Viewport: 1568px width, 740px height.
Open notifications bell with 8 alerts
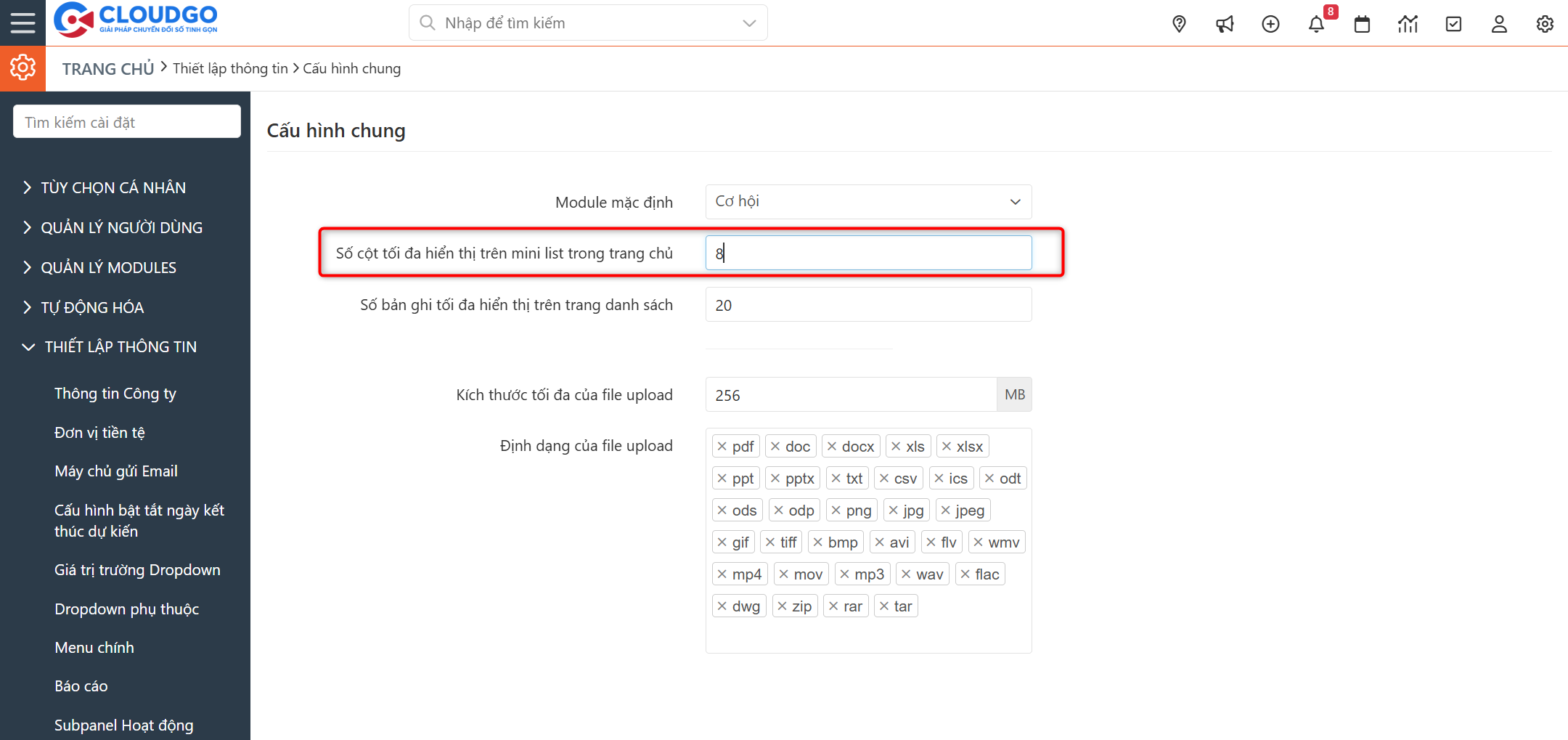tap(1316, 23)
